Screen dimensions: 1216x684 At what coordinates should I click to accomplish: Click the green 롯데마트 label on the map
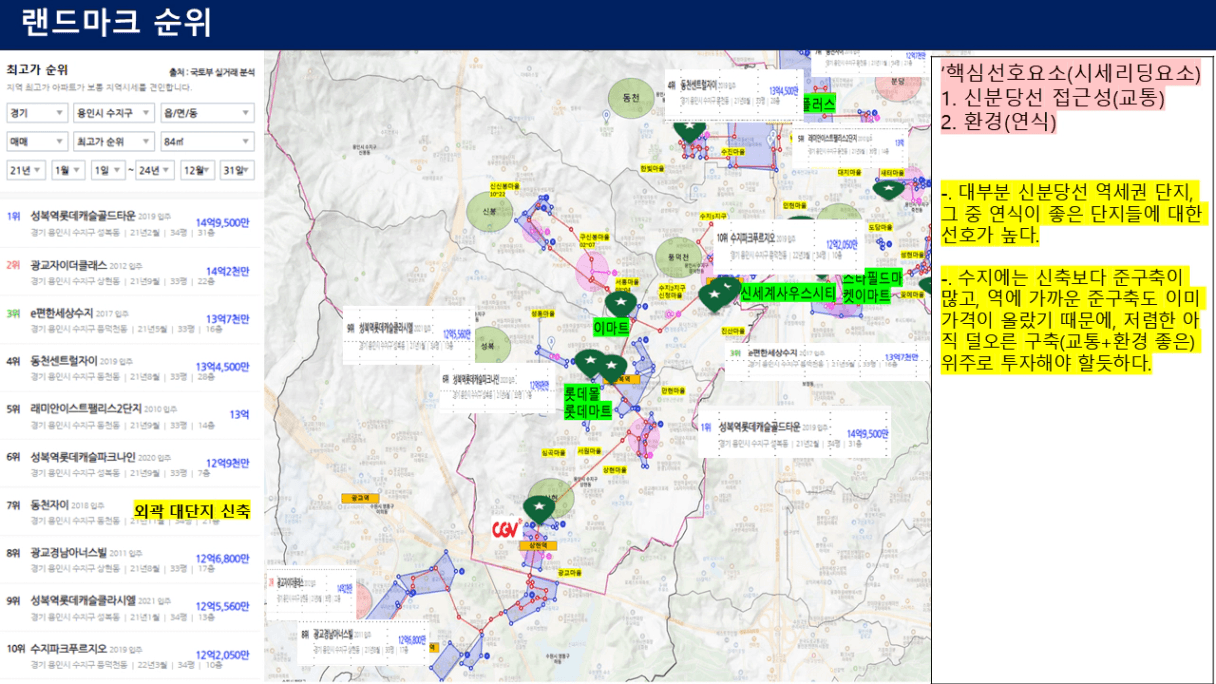(588, 411)
